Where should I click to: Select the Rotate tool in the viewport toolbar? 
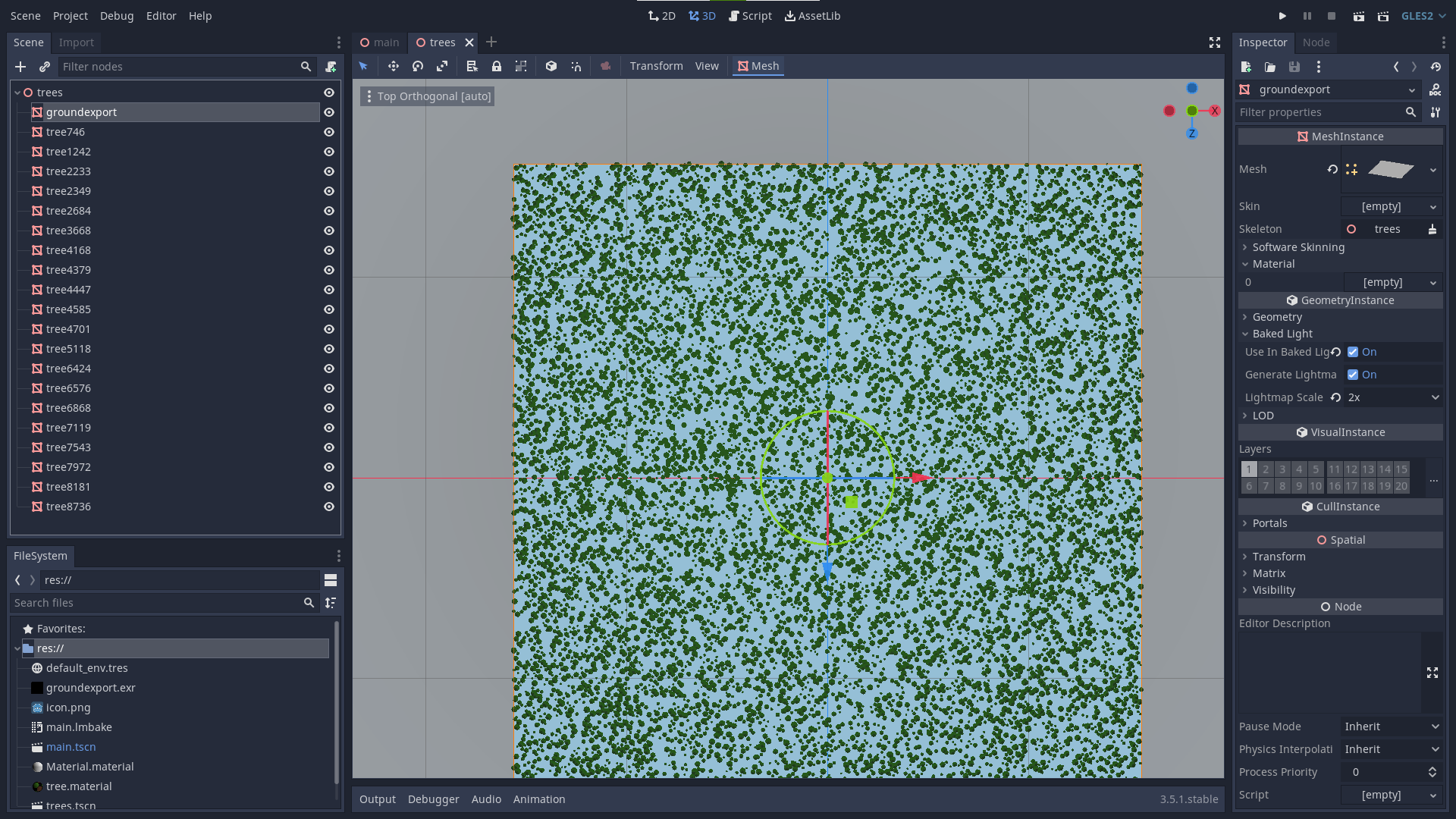click(x=418, y=66)
